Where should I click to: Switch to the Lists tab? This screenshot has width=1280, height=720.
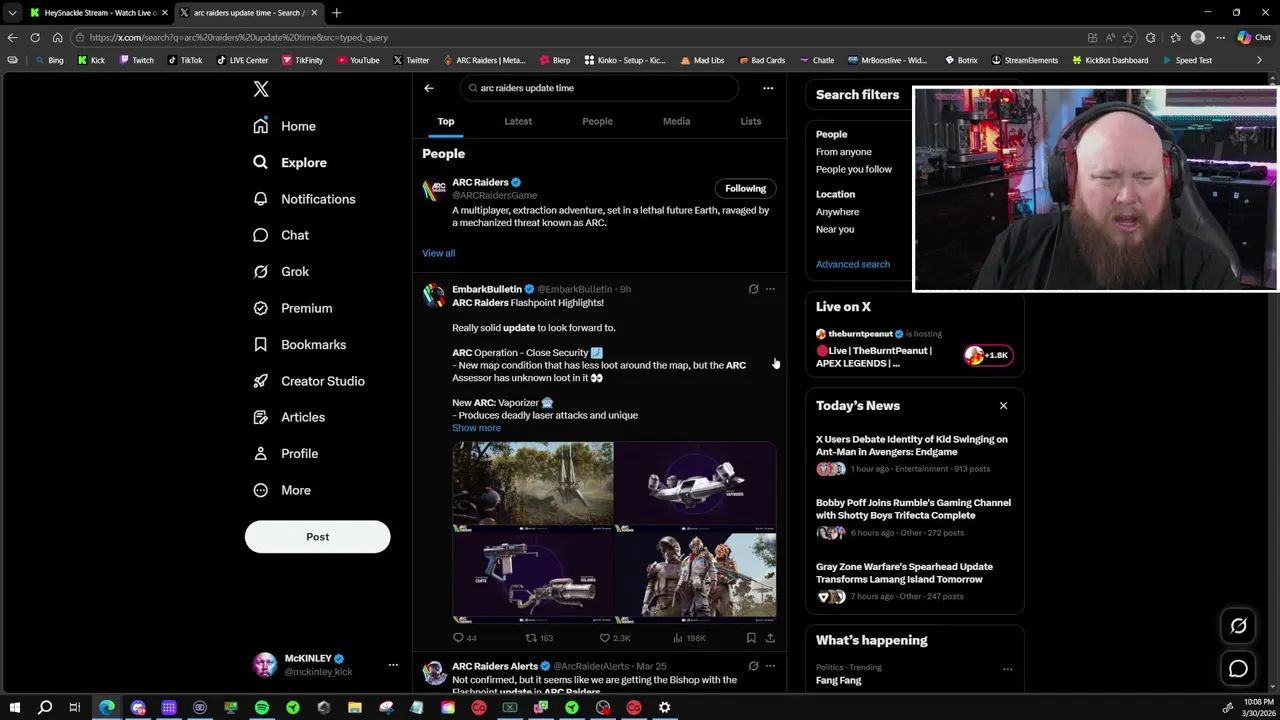[750, 121]
